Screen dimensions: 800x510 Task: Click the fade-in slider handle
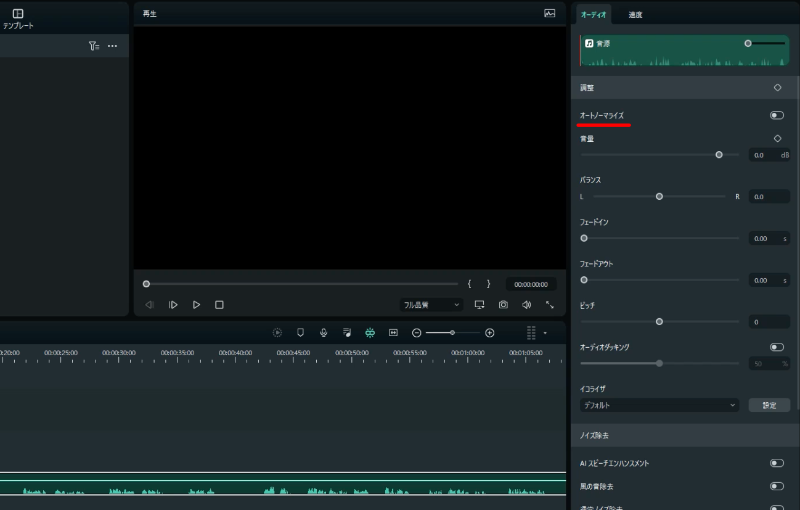[x=584, y=238]
